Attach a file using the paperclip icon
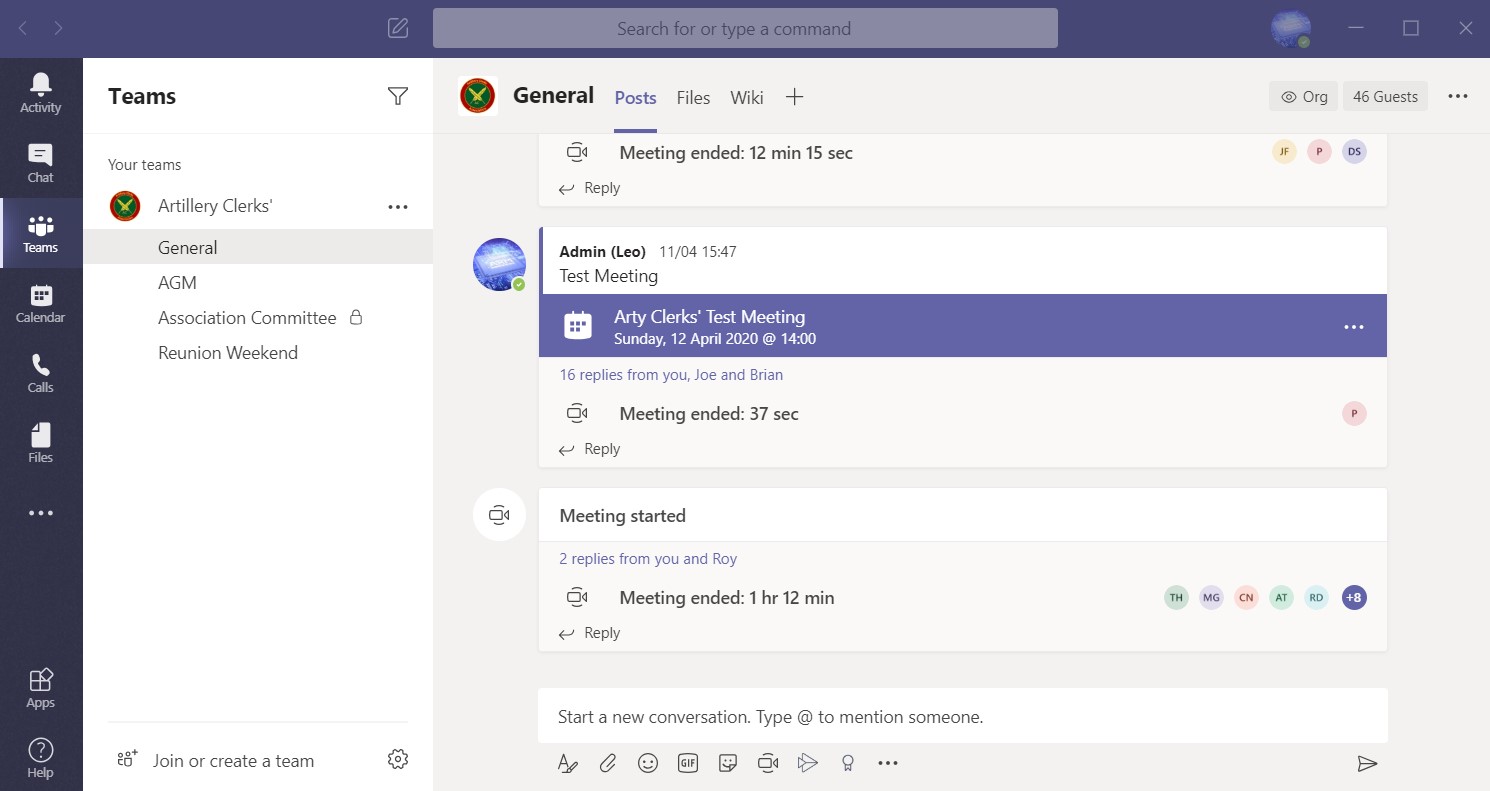1490x791 pixels. tap(608, 763)
